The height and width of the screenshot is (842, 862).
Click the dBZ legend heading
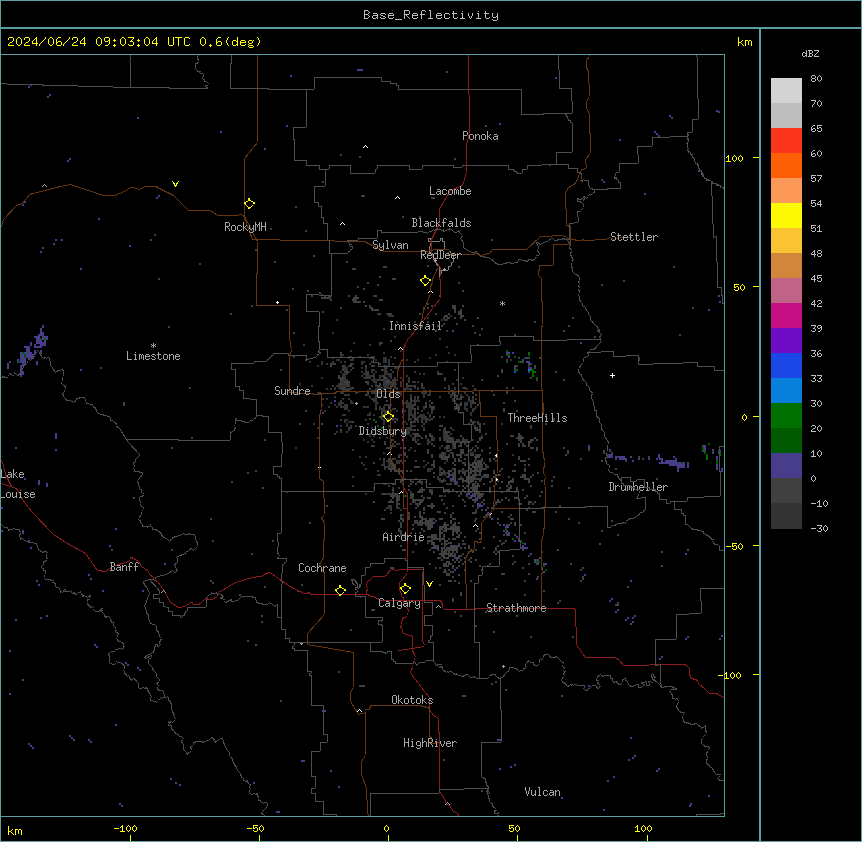[x=810, y=53]
